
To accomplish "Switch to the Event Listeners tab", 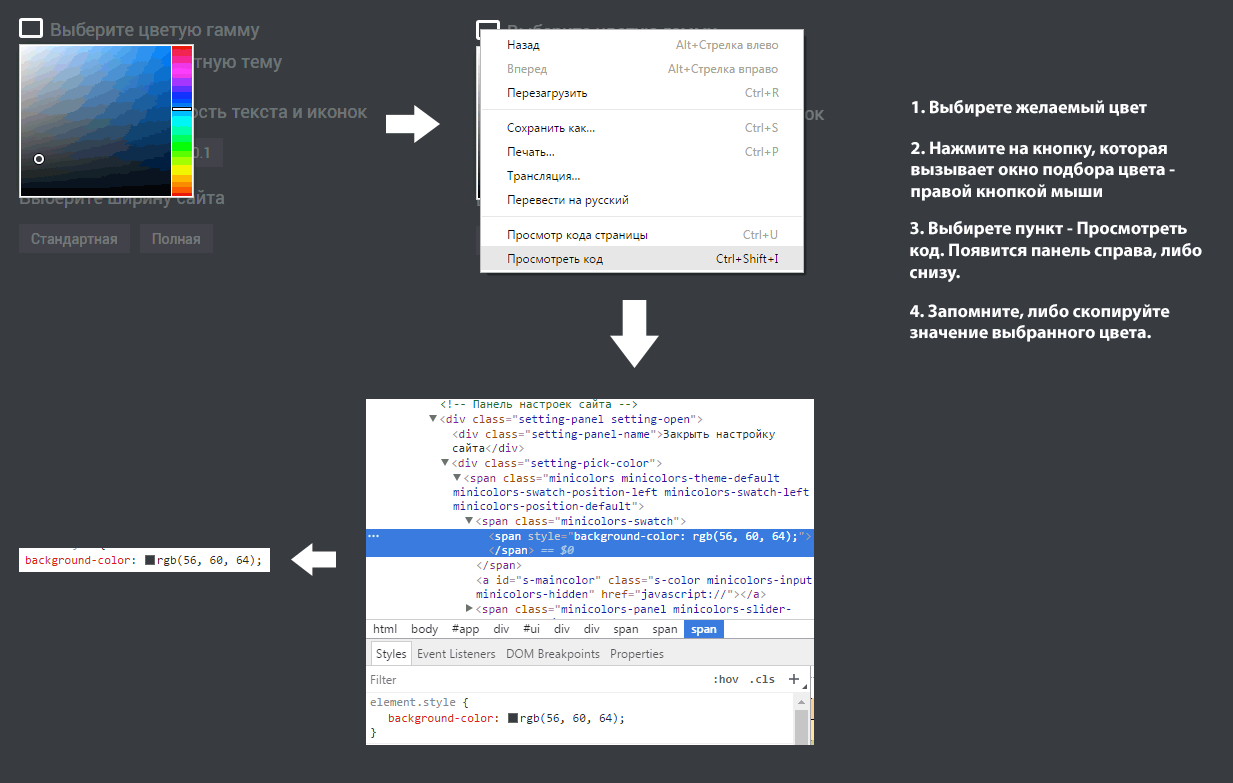I will pyautogui.click(x=456, y=654).
